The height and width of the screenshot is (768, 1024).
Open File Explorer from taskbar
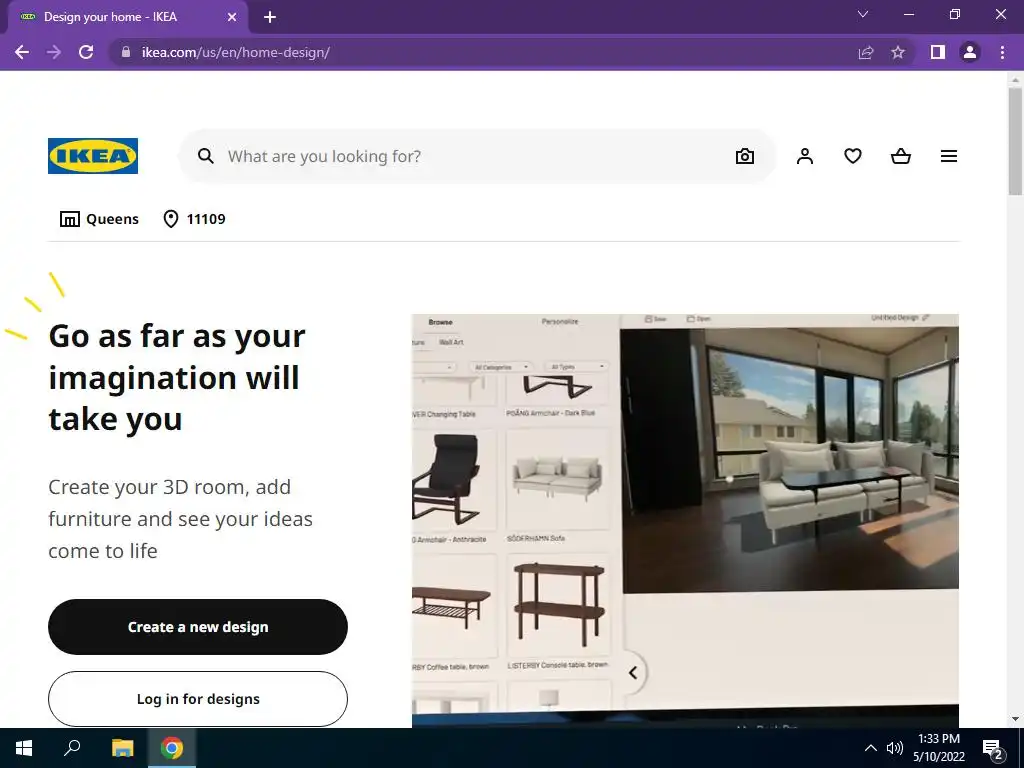(x=122, y=748)
